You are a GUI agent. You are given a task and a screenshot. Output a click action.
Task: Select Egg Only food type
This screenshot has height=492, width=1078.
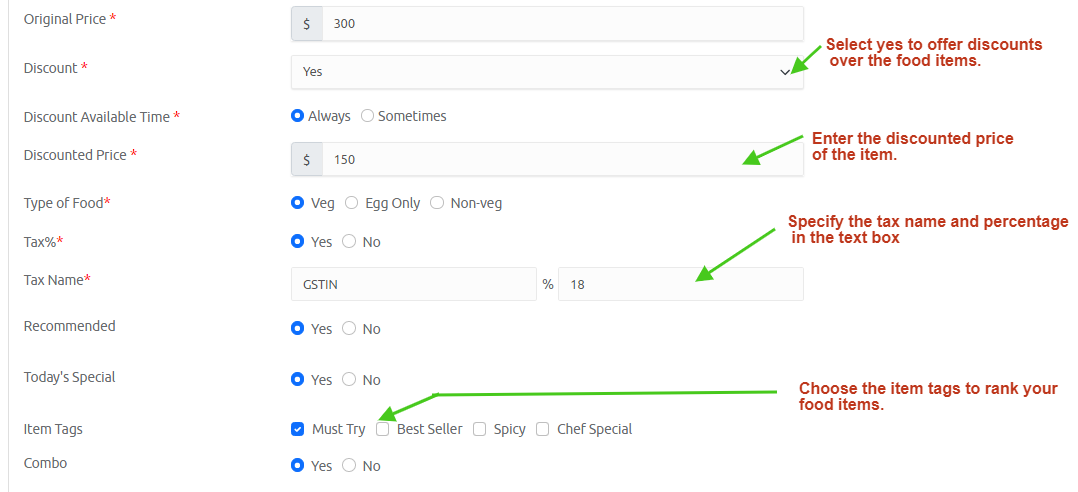(351, 203)
